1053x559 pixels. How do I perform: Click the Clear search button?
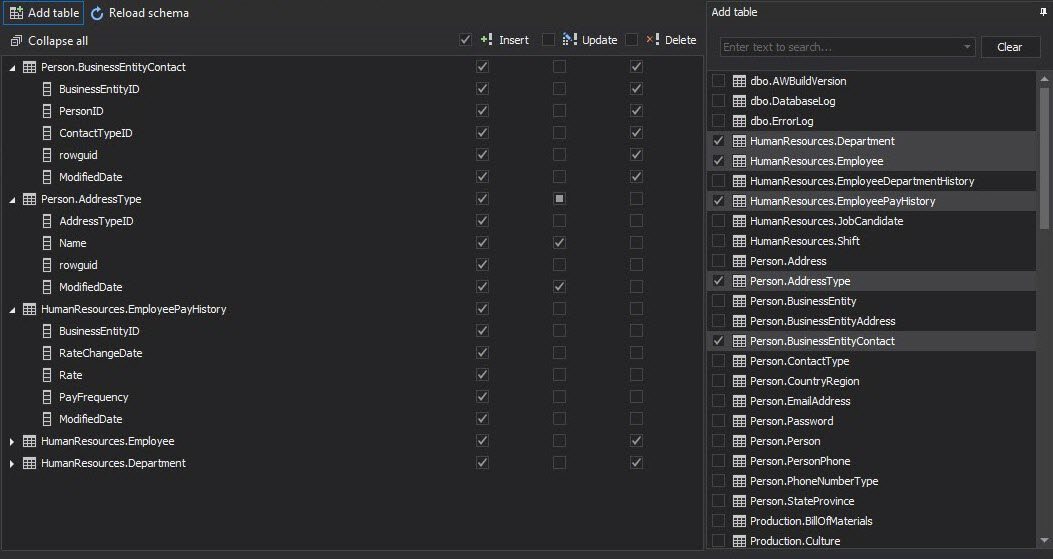(1010, 47)
